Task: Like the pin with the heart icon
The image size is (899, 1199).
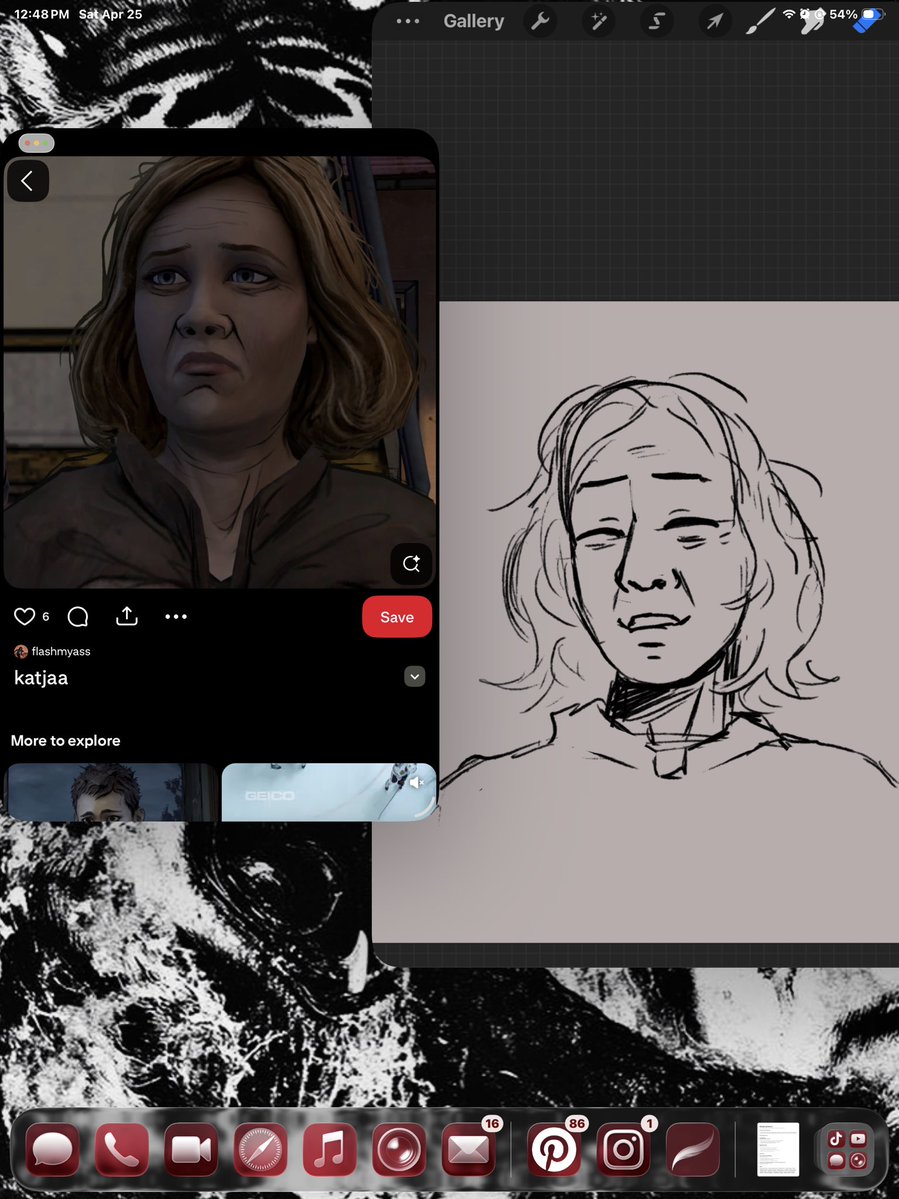Action: pos(24,616)
